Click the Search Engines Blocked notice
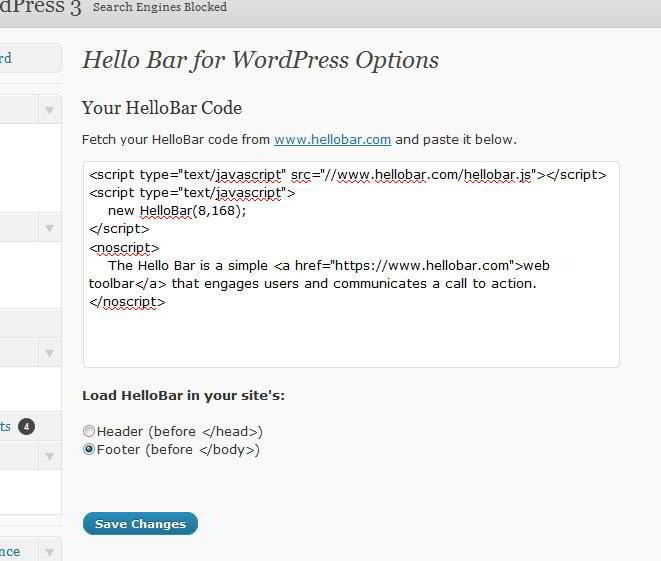 [160, 7]
